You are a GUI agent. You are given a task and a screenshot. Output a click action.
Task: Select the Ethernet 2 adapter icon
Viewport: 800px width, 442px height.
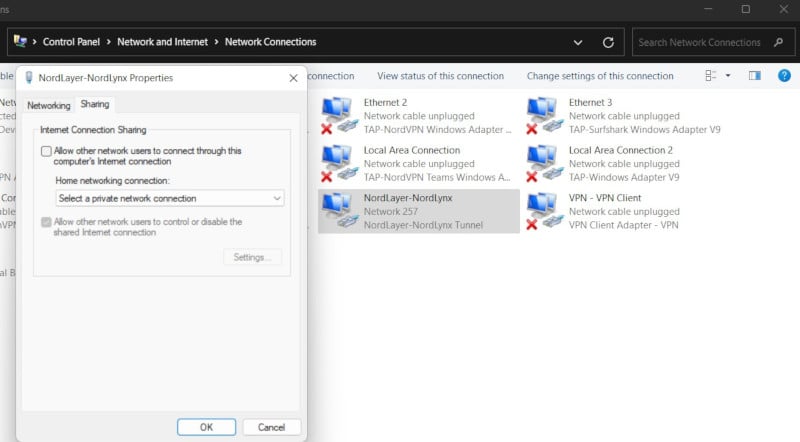(339, 116)
